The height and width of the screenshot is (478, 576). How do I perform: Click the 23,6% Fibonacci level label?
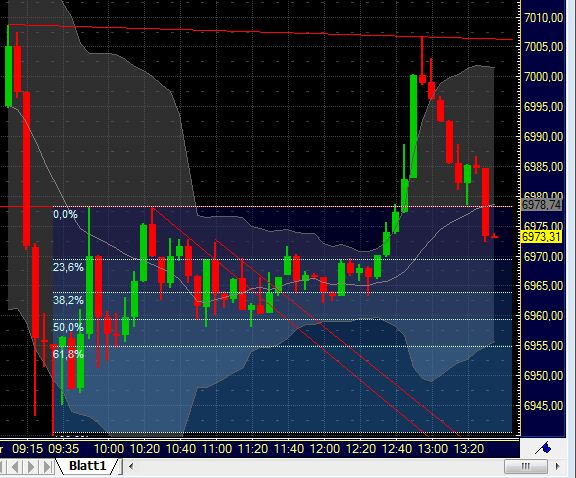(68, 267)
